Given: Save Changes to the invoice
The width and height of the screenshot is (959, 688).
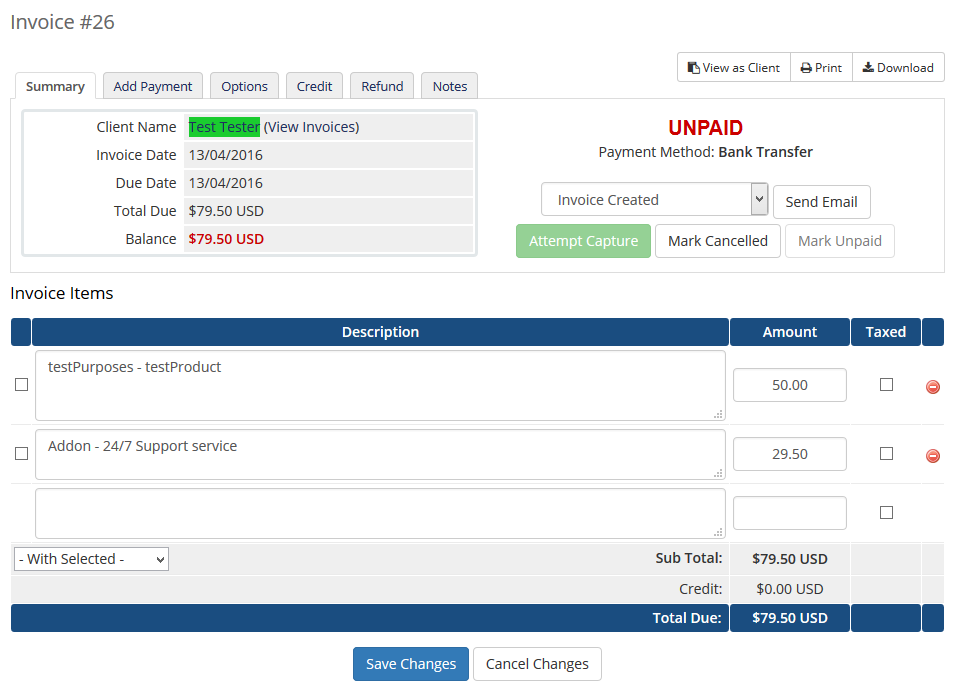Looking at the screenshot, I should coord(411,664).
